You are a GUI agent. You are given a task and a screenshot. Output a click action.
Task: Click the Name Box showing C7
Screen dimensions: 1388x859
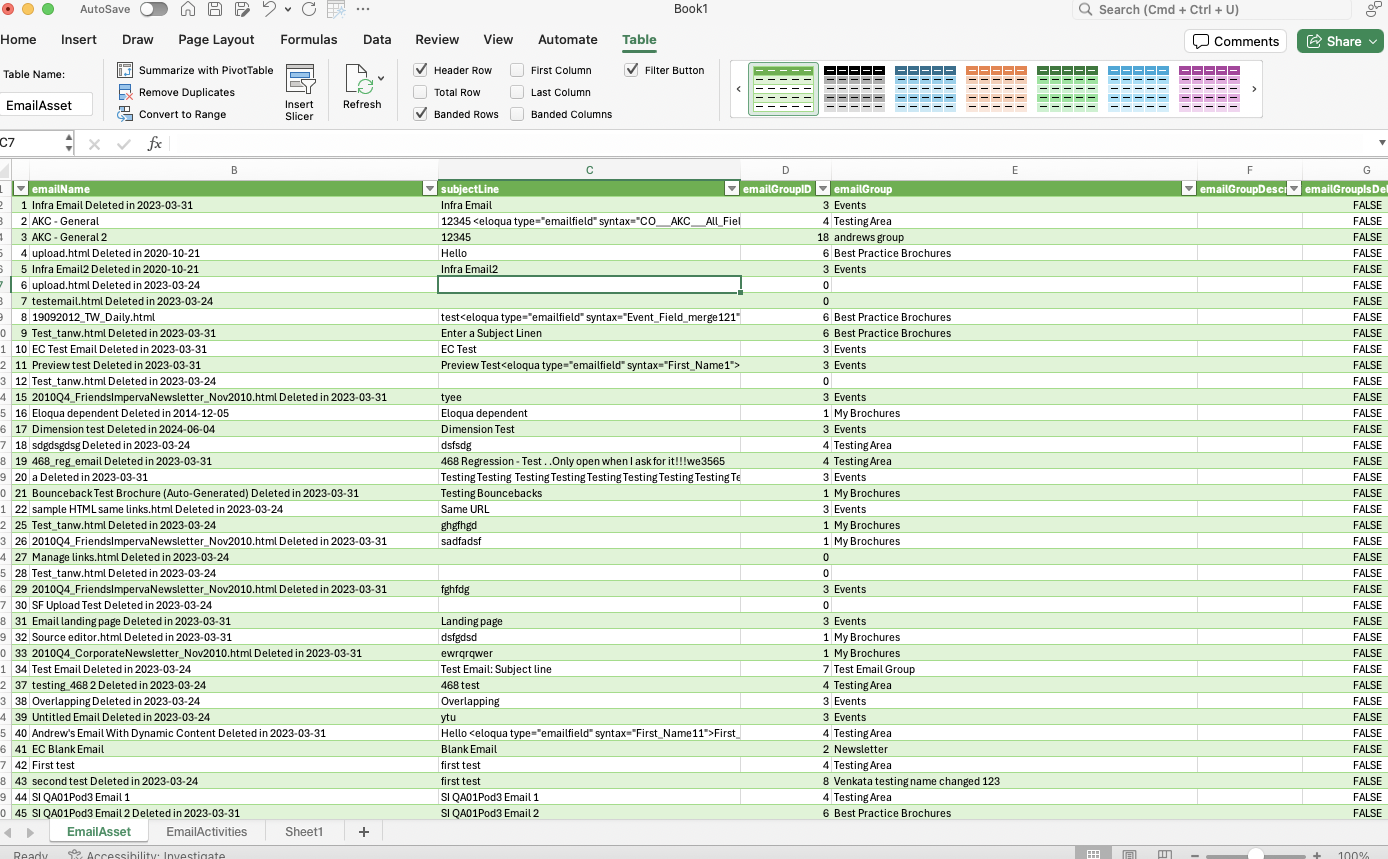pos(30,144)
